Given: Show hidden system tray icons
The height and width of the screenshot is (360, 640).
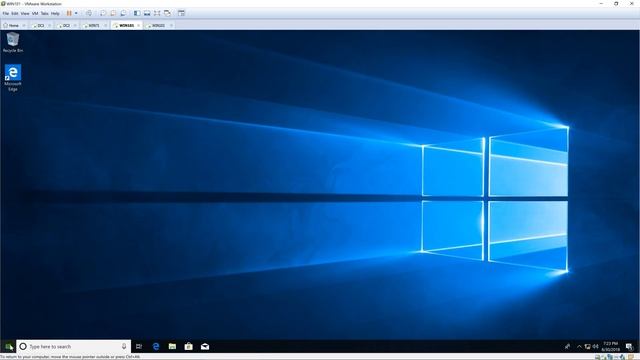Looking at the screenshot, I should point(579,347).
